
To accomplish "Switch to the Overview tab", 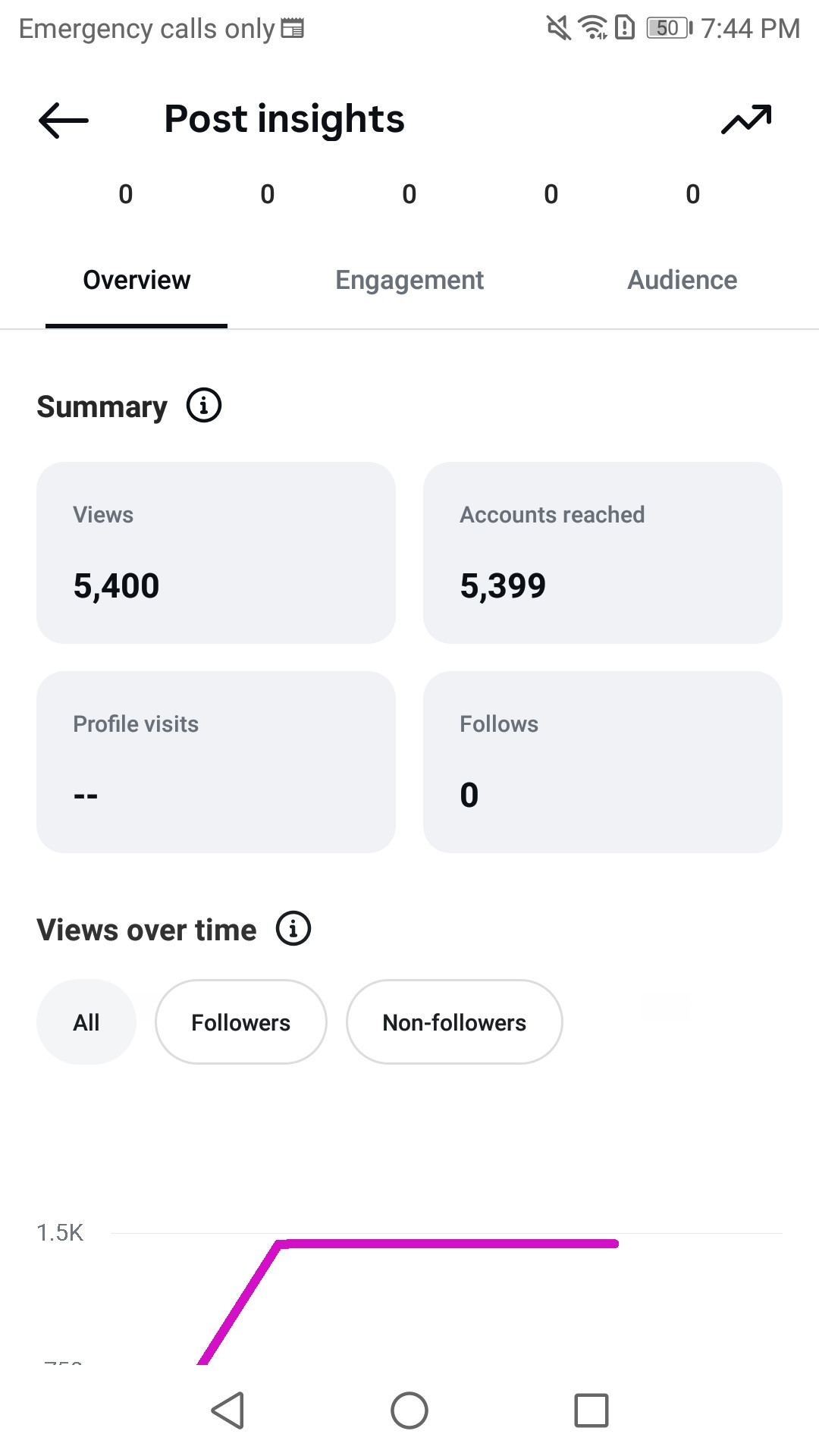I will (136, 280).
